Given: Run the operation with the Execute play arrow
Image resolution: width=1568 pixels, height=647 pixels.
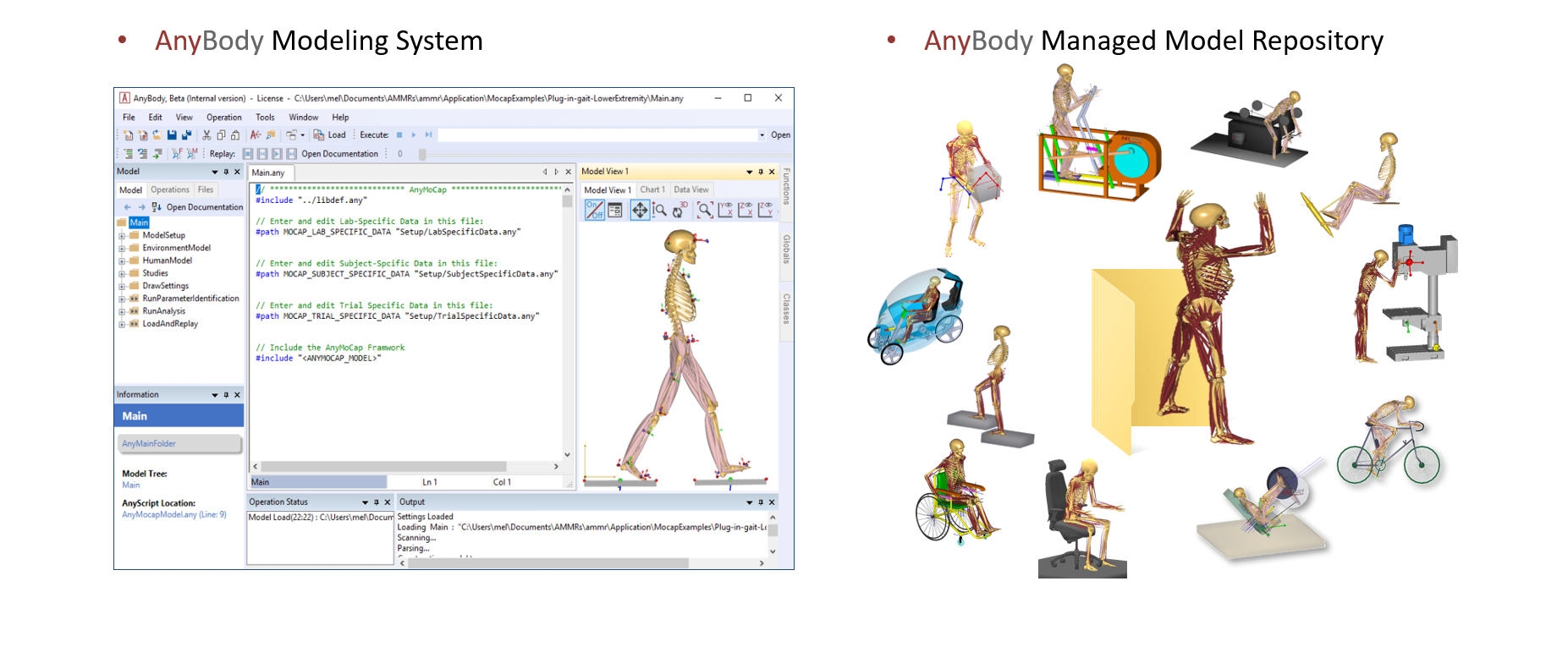Looking at the screenshot, I should point(414,134).
